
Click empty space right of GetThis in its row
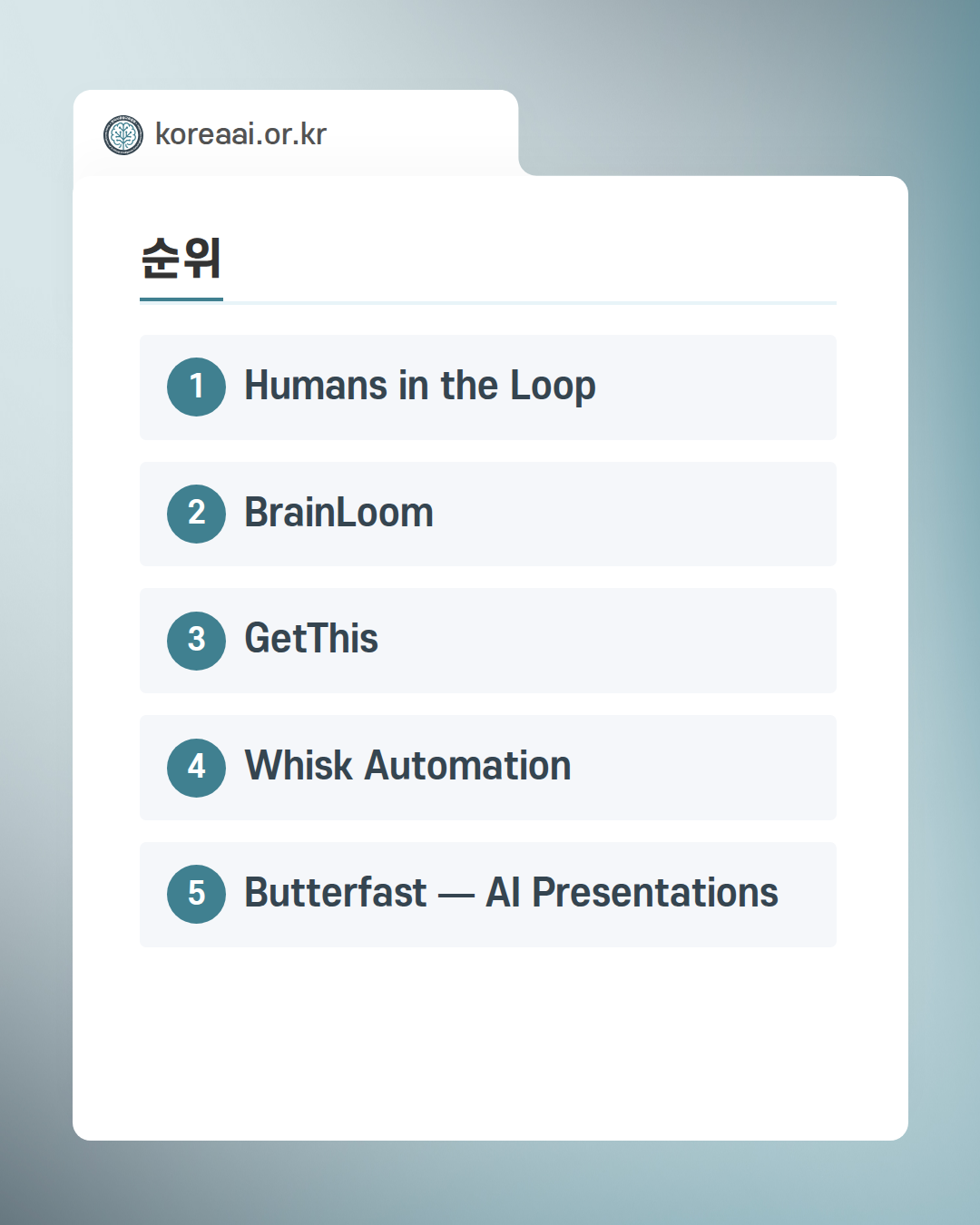pyautogui.click(x=608, y=641)
